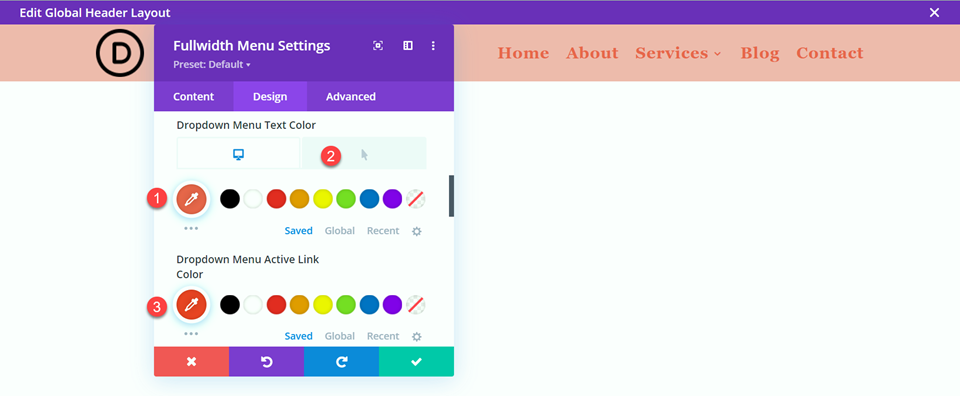Open the eyedropper picker for Dropdown Menu Active Link Color
This screenshot has width=960, height=396.
[192, 304]
